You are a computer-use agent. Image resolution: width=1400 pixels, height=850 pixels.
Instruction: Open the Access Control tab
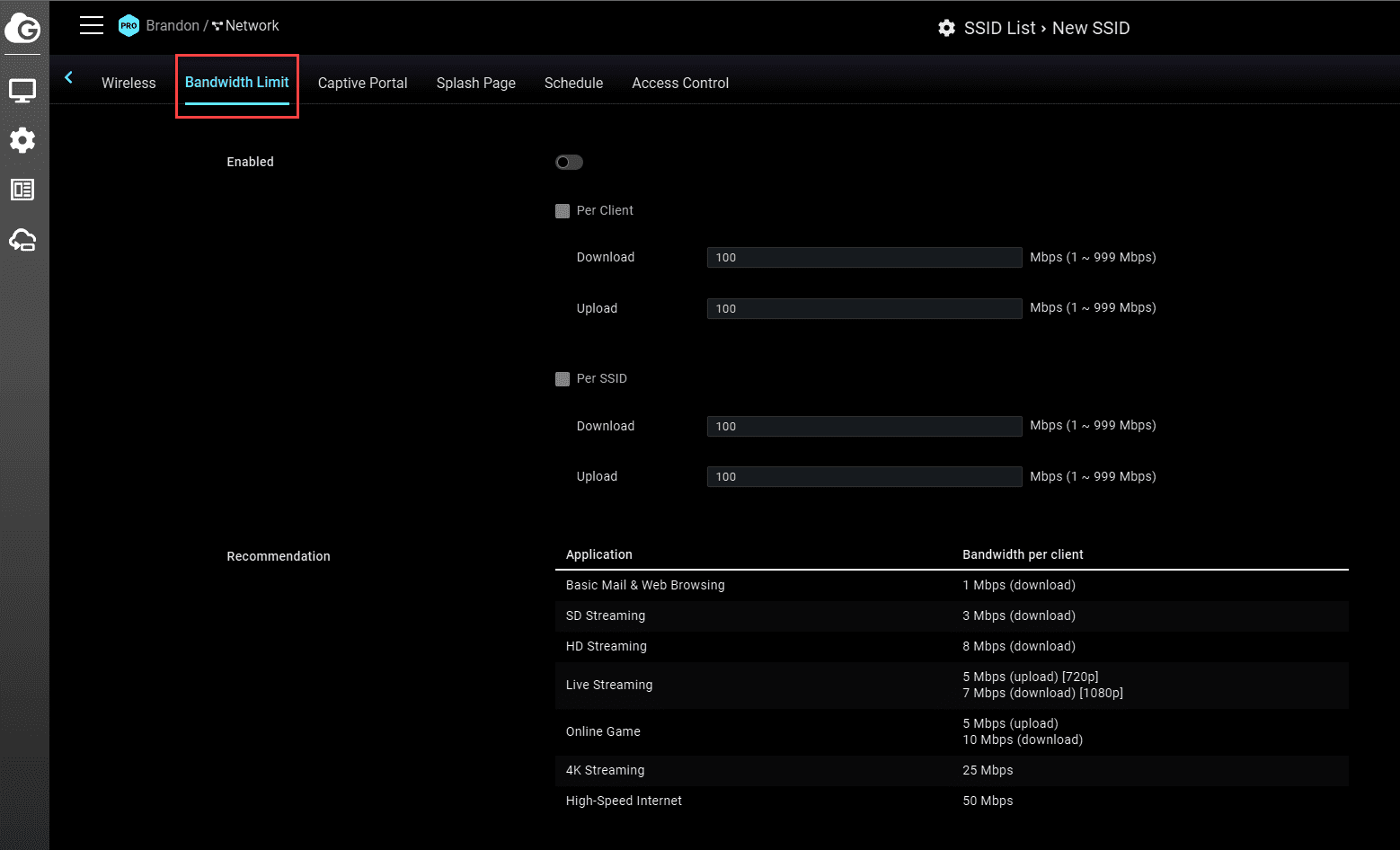[x=680, y=83]
